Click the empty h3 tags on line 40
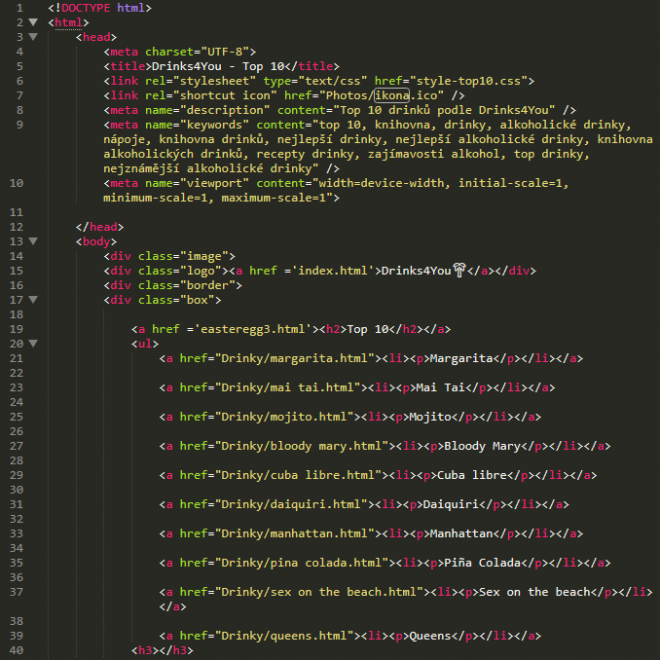This screenshot has height=660, width=660. pyautogui.click(x=162, y=650)
